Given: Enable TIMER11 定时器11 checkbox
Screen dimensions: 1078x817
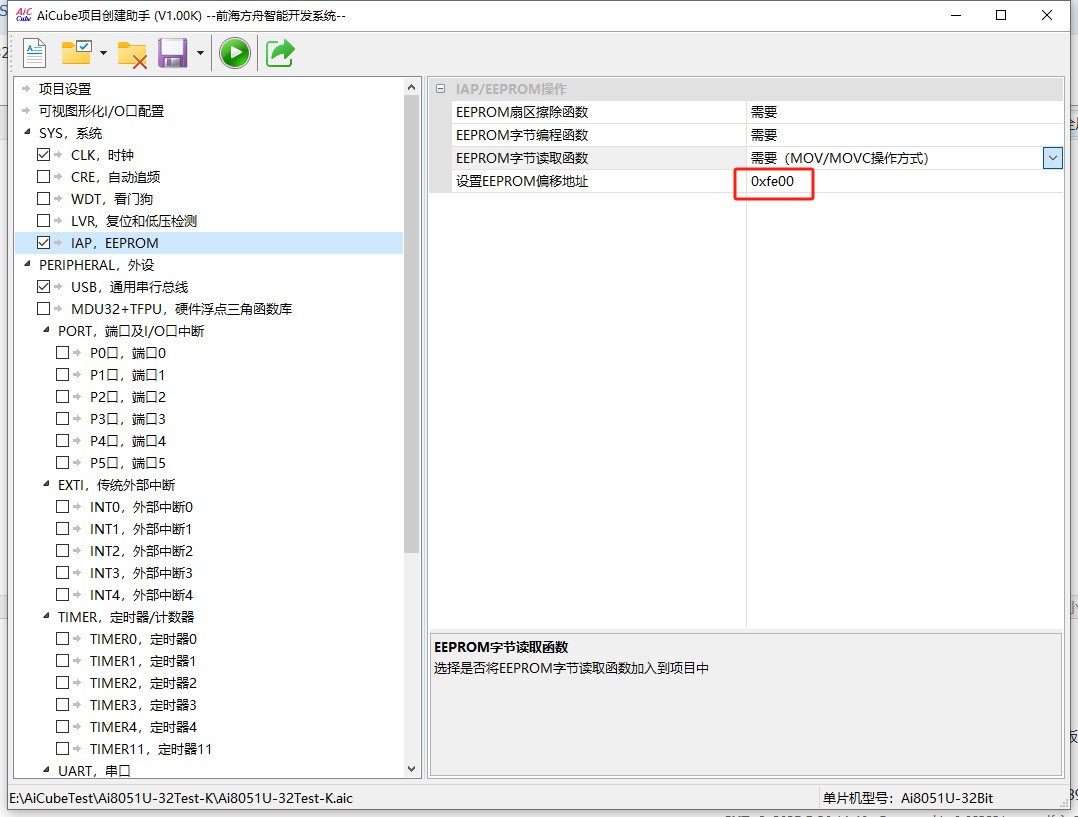Looking at the screenshot, I should click(x=63, y=749).
